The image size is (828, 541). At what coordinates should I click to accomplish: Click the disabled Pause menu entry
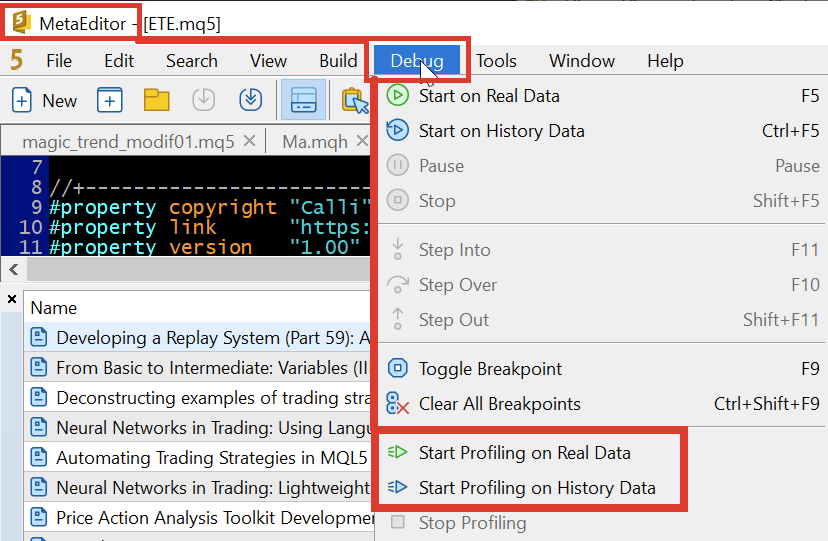(602, 166)
